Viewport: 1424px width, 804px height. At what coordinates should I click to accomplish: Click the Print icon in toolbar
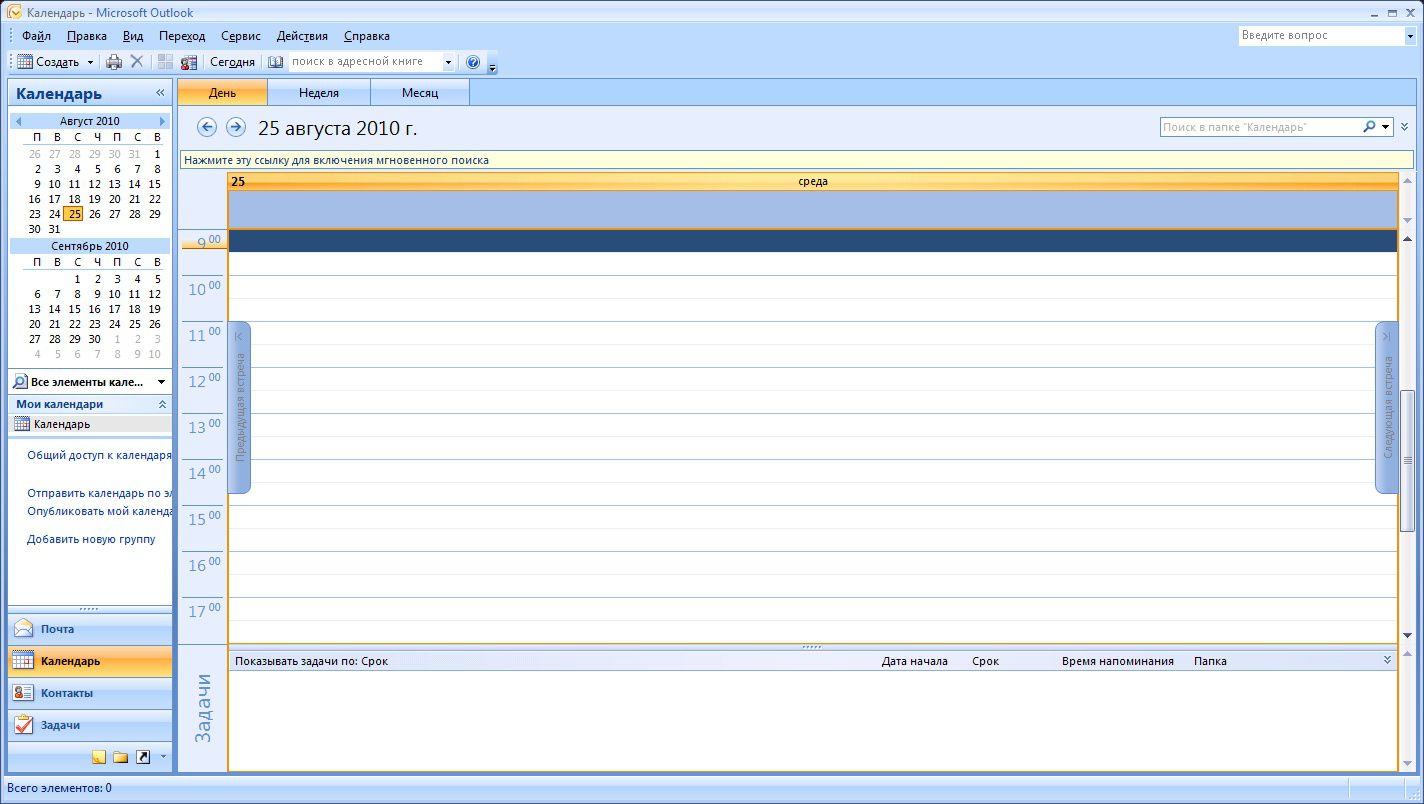click(114, 62)
